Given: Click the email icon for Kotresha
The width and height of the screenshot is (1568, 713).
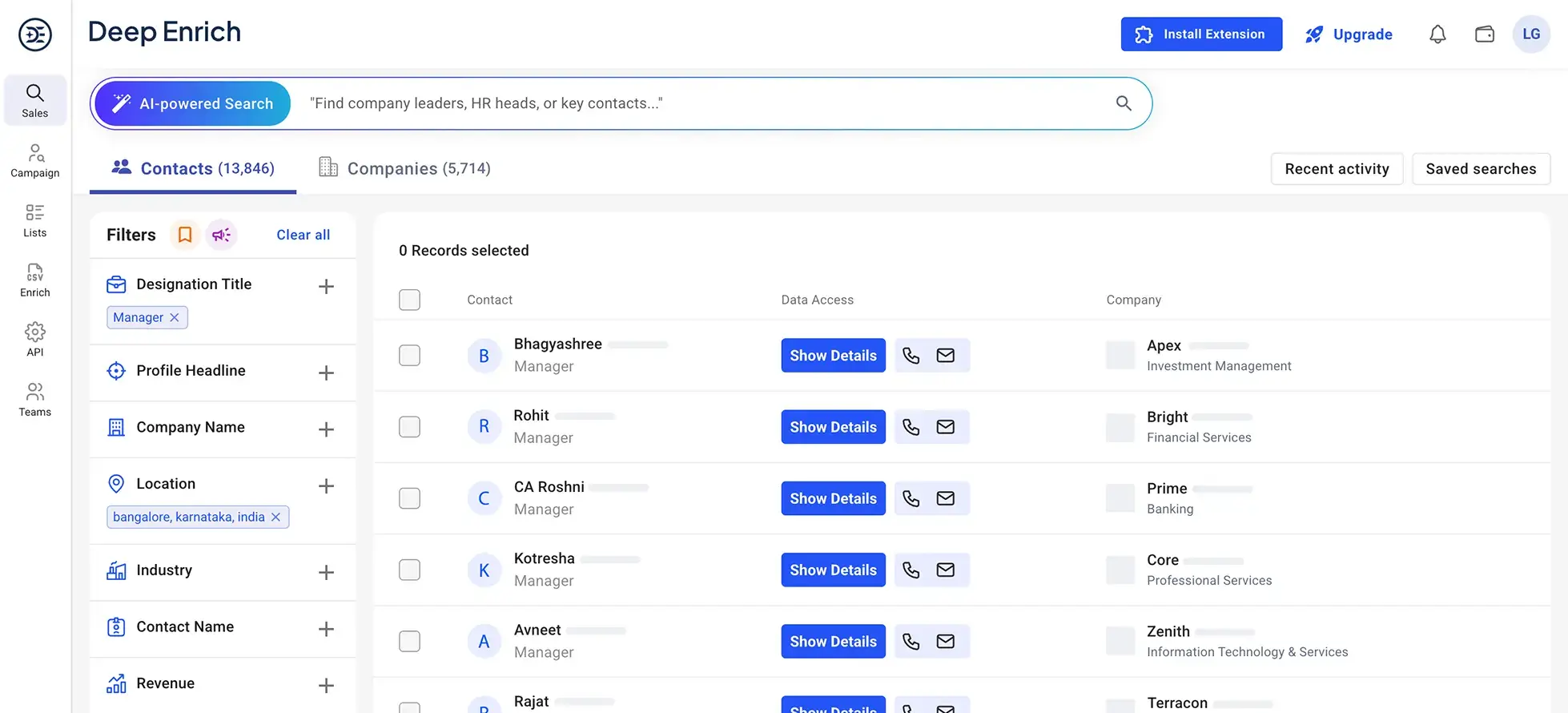Looking at the screenshot, I should coord(946,570).
